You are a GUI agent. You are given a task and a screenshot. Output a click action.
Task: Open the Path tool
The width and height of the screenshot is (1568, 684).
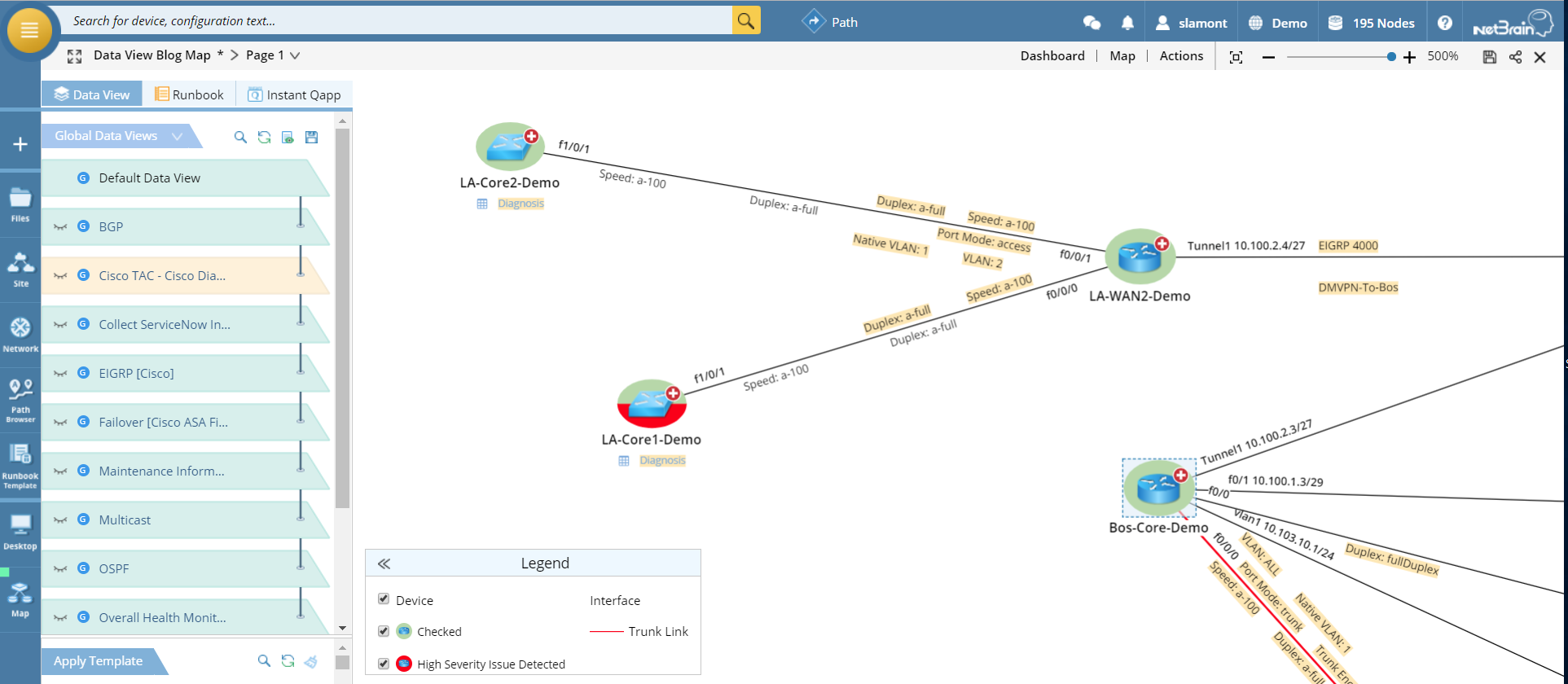coord(829,22)
